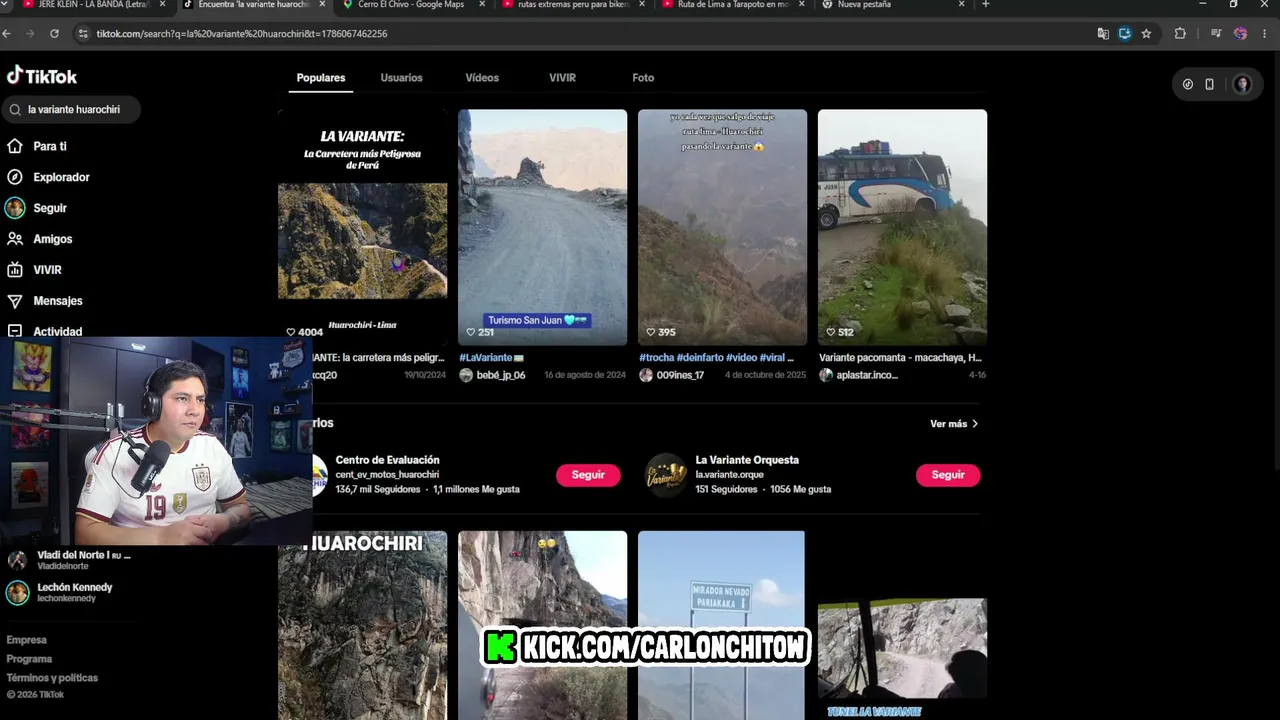Click the browser forward arrow
Viewport: 1280px width, 720px height.
click(30, 33)
